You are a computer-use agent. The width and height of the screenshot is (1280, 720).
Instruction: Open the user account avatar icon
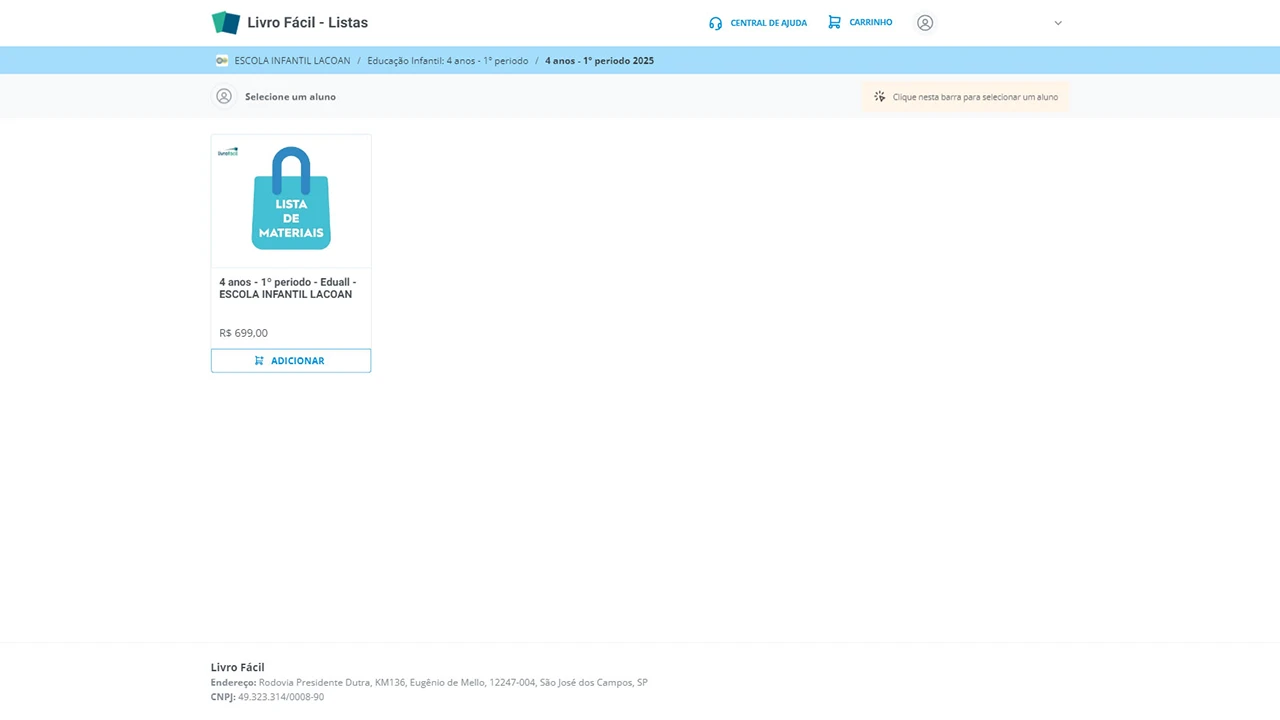coord(925,23)
